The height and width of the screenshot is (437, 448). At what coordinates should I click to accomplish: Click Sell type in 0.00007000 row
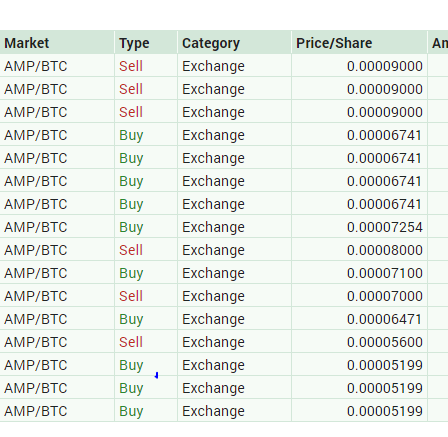131,296
